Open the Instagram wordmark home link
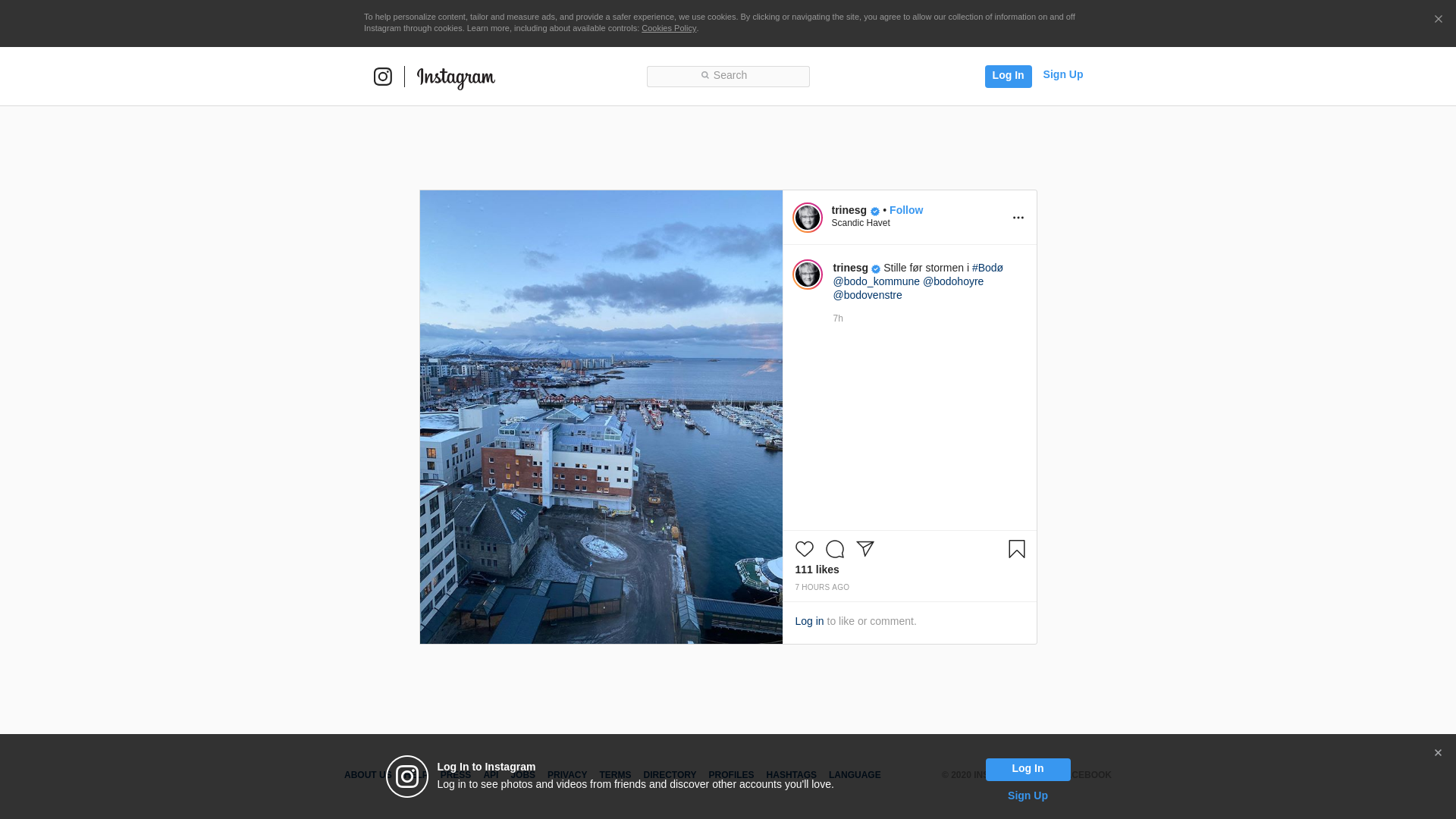The height and width of the screenshot is (819, 1456). click(x=456, y=78)
